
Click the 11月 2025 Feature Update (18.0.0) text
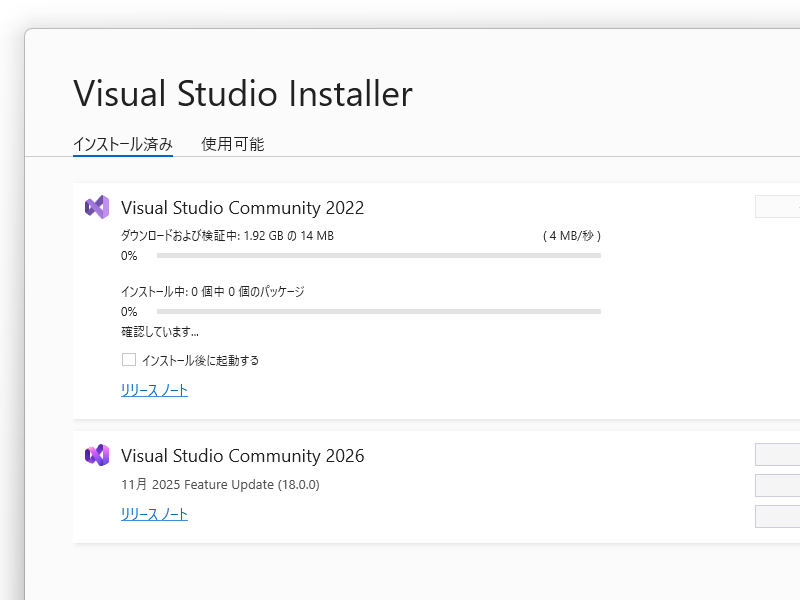click(x=222, y=484)
